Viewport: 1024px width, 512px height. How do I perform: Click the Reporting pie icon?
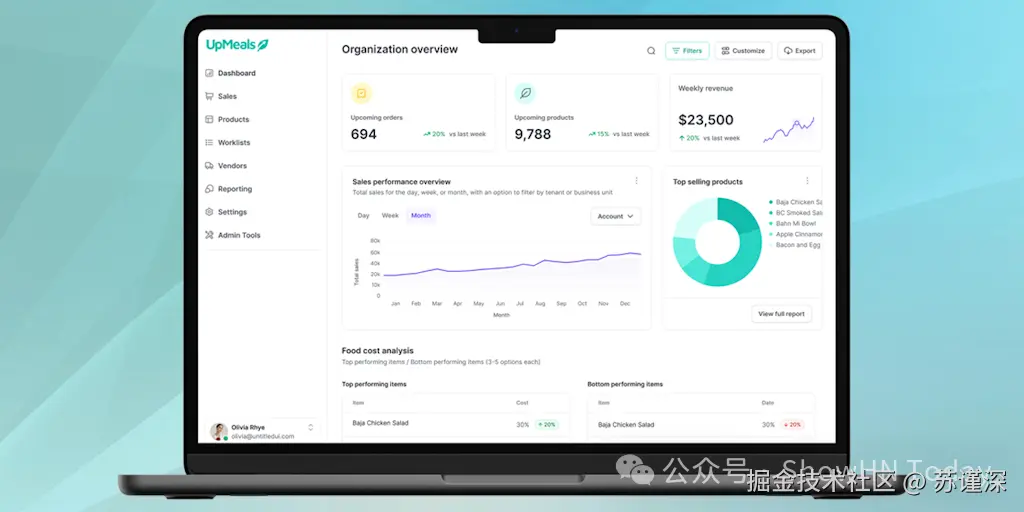pos(209,189)
